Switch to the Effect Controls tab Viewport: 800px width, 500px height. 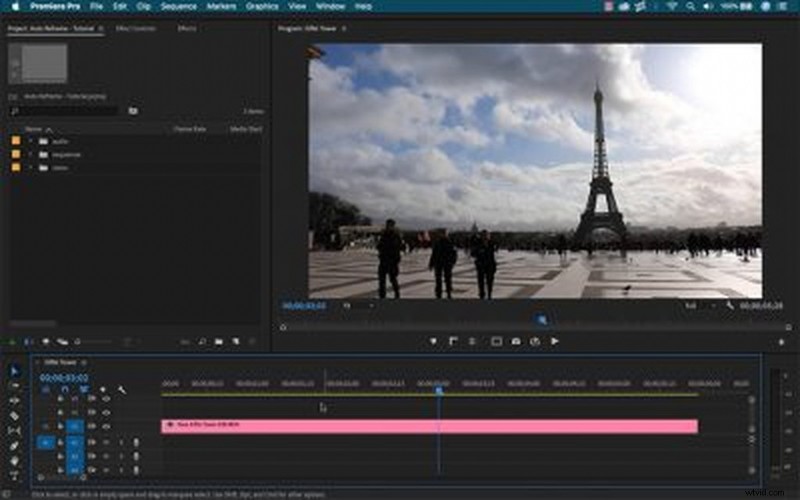point(136,29)
